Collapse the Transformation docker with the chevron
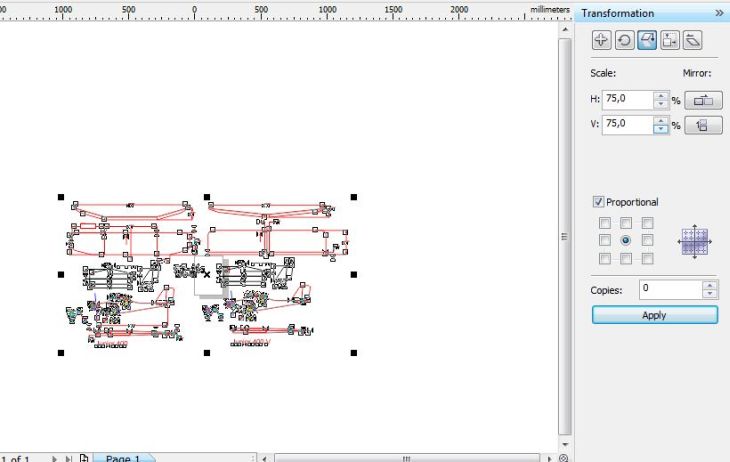This screenshot has height=462, width=730. pos(719,13)
